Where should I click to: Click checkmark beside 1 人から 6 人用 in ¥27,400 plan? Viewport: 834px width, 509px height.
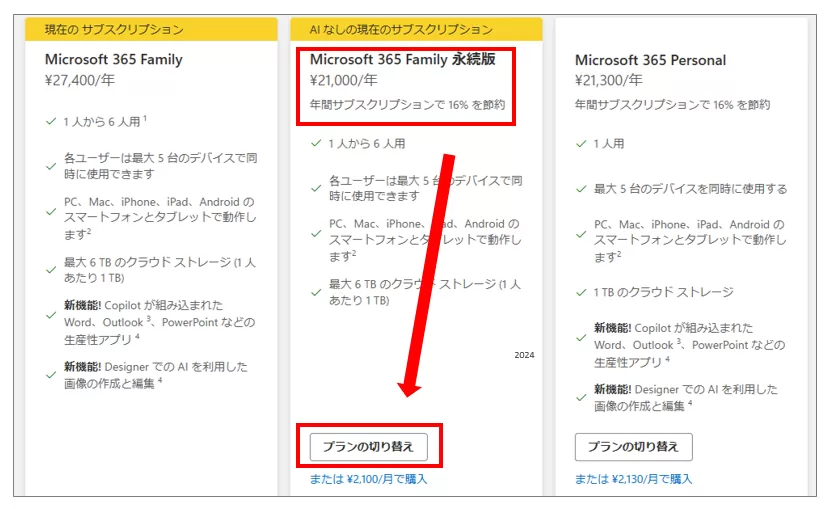(x=51, y=120)
